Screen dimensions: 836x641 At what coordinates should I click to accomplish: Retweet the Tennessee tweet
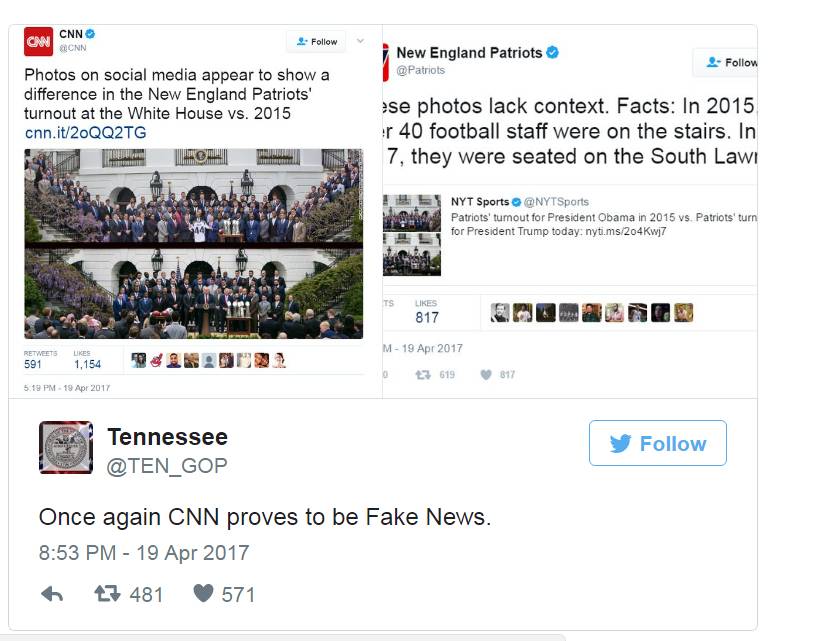coord(107,593)
